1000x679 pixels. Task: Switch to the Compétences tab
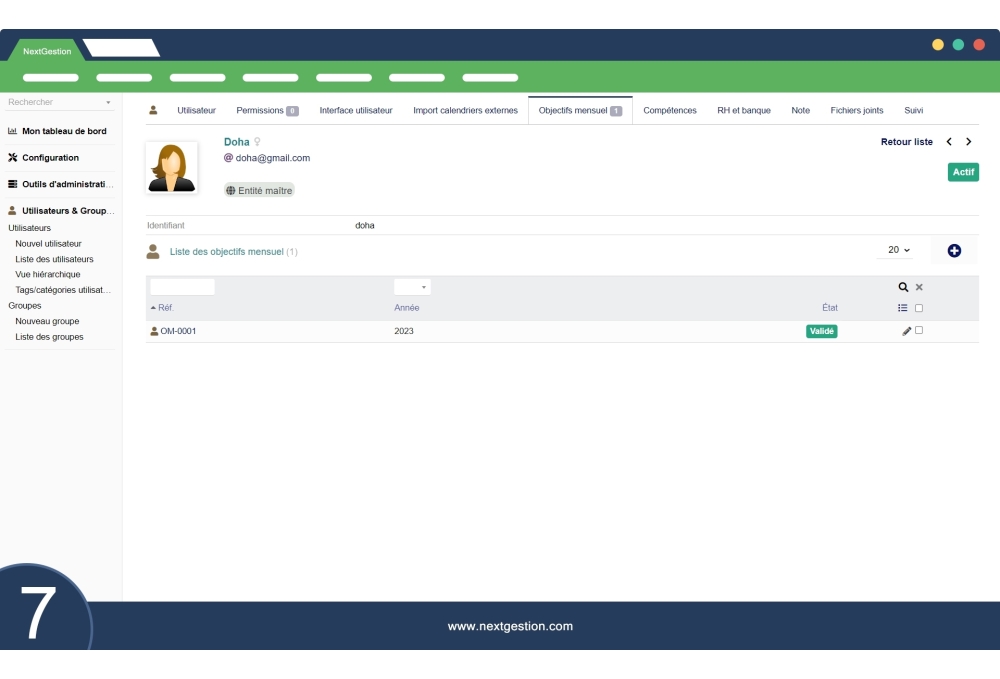(670, 110)
